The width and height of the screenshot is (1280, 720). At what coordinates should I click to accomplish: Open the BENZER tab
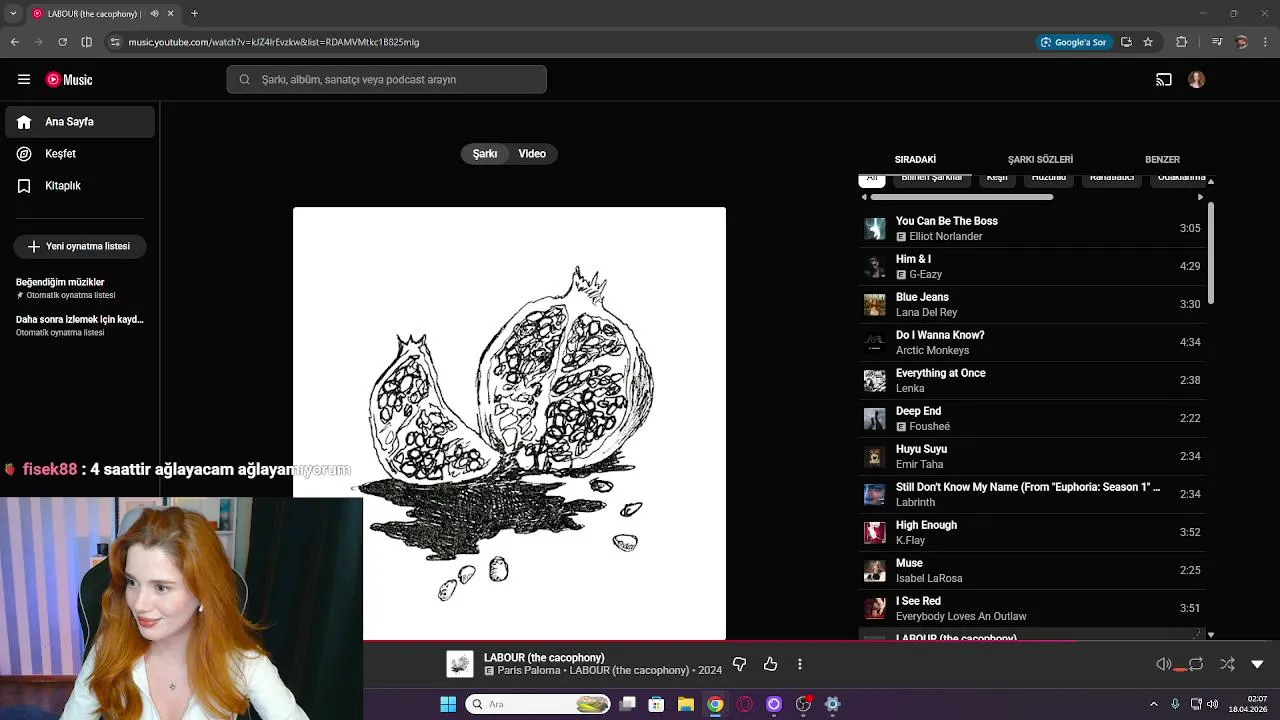click(1162, 160)
